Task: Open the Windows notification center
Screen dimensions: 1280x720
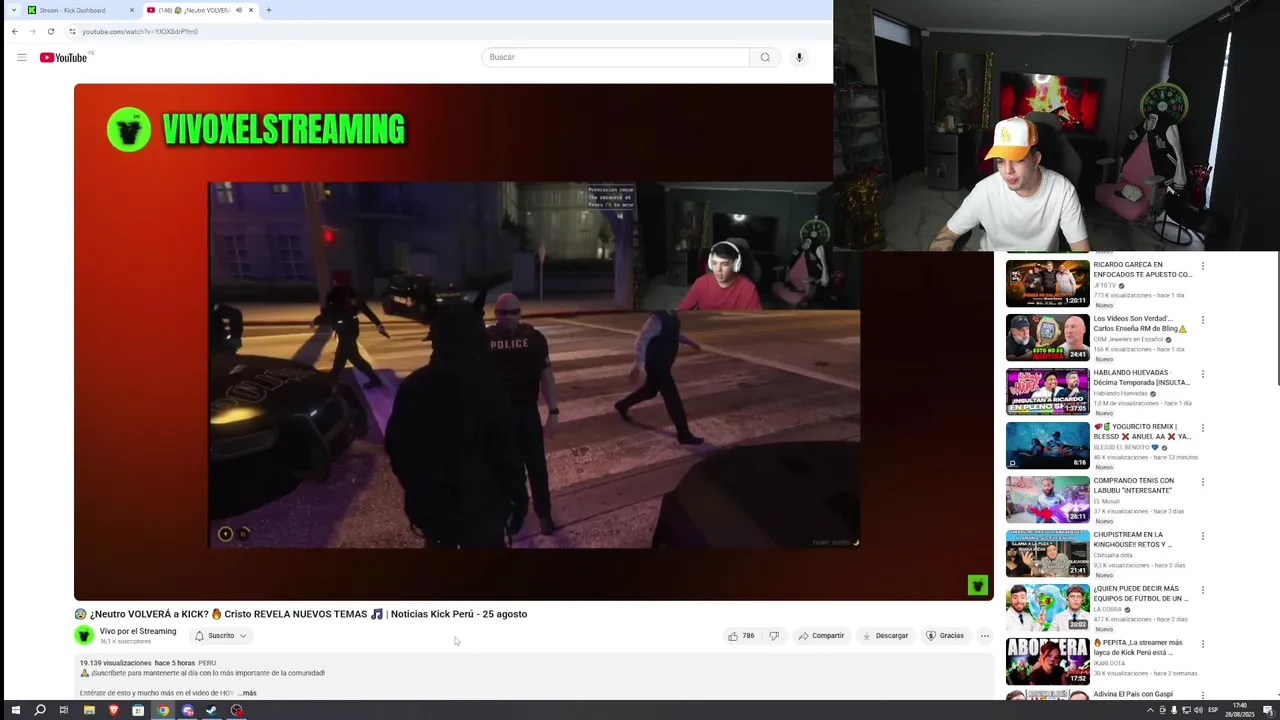Action: 1267,710
